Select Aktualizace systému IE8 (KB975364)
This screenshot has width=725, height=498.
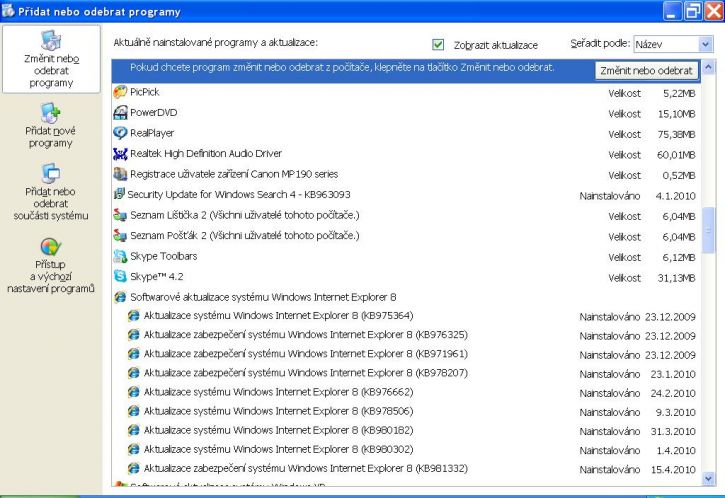pyautogui.click(x=406, y=316)
